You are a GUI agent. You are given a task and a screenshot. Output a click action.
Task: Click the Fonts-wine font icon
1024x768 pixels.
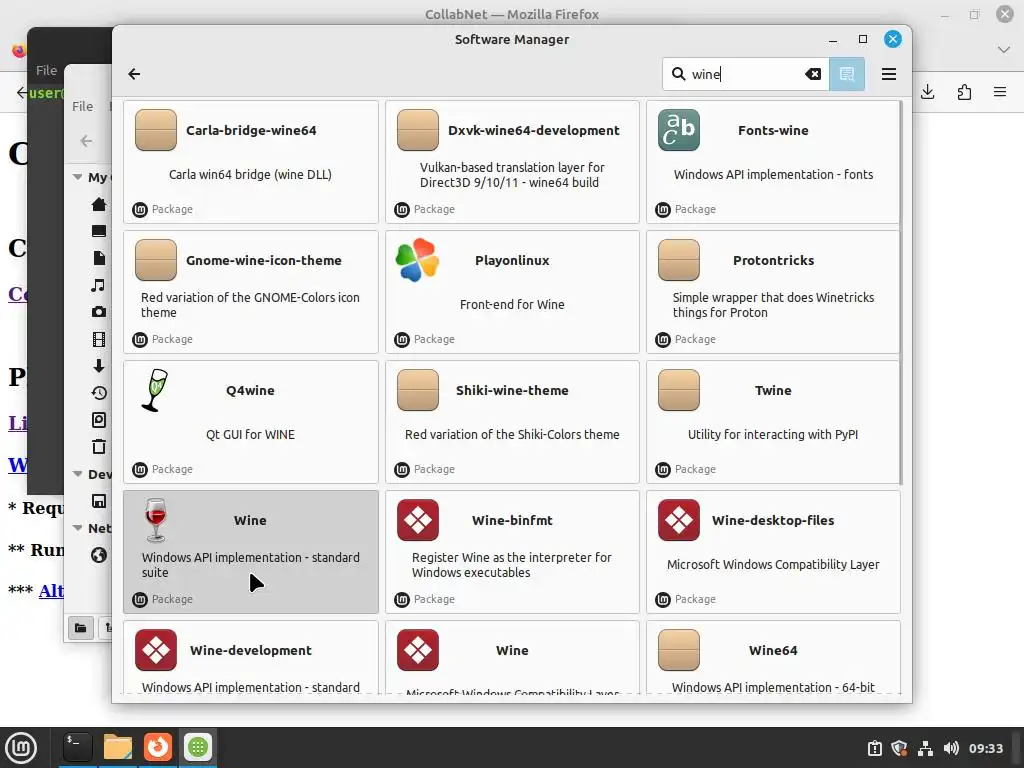[x=679, y=130]
